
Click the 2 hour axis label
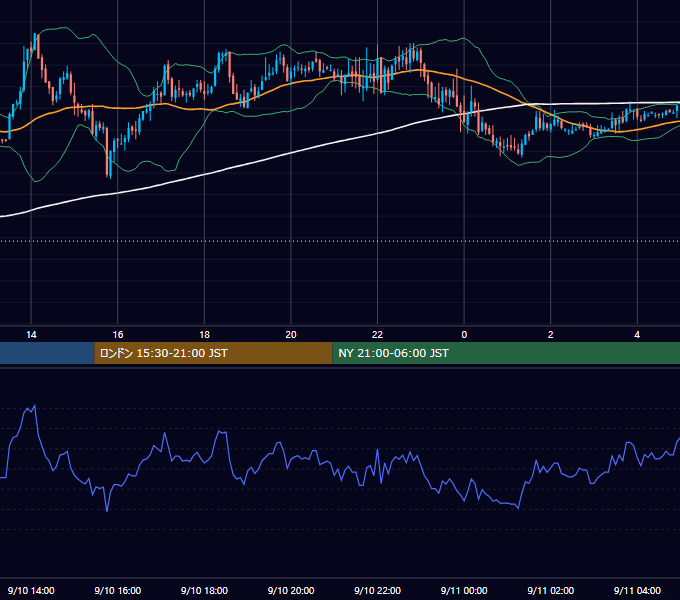(550, 335)
